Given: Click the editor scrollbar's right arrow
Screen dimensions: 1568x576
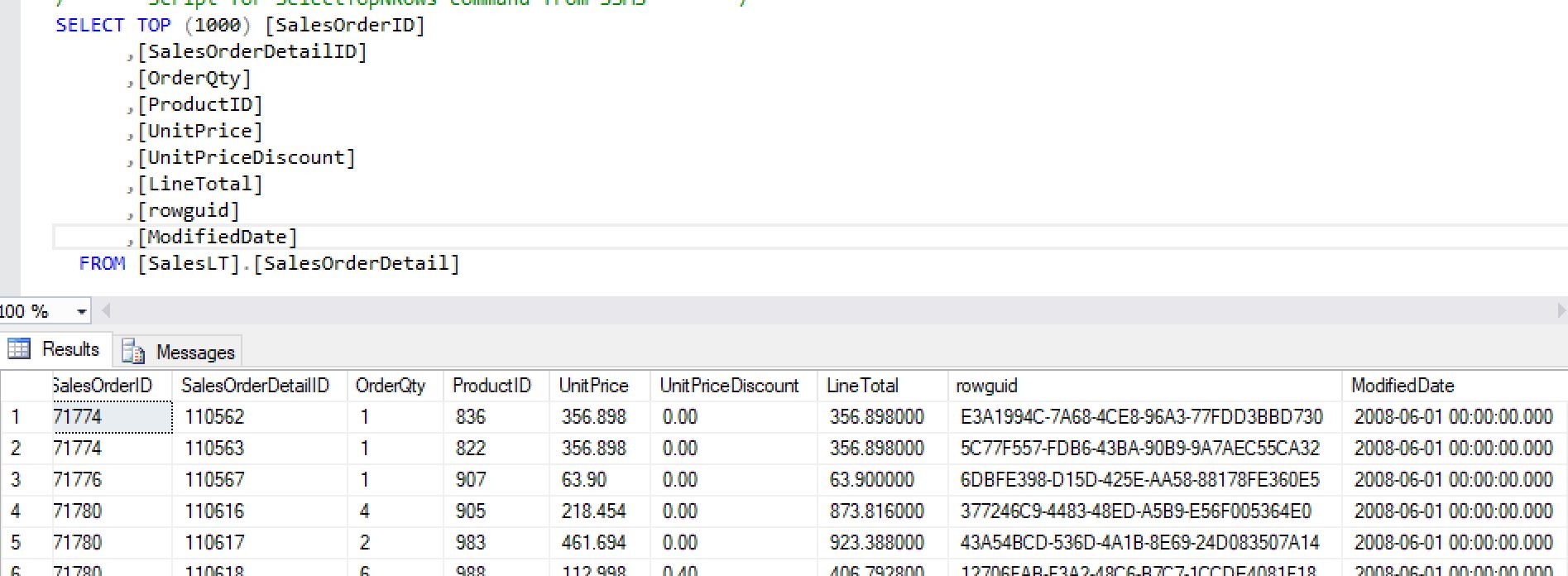Looking at the screenshot, I should 1561,311.
